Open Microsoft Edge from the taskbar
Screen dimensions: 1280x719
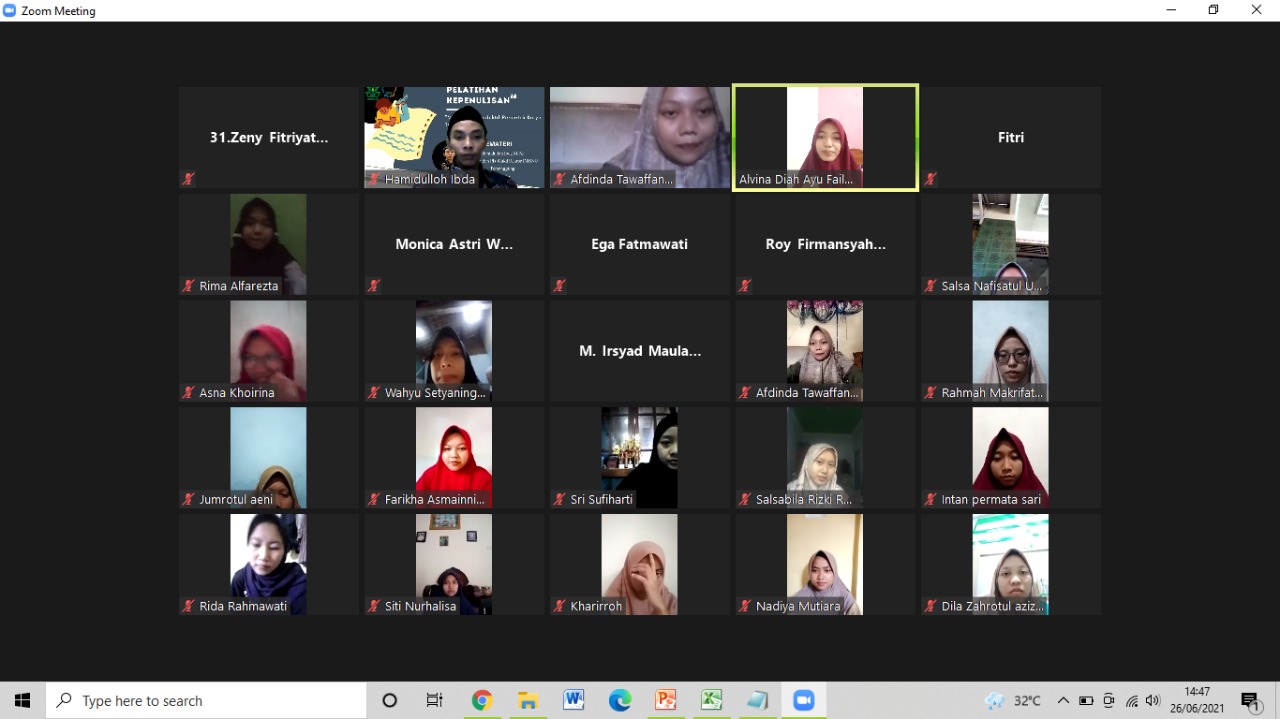click(x=620, y=701)
